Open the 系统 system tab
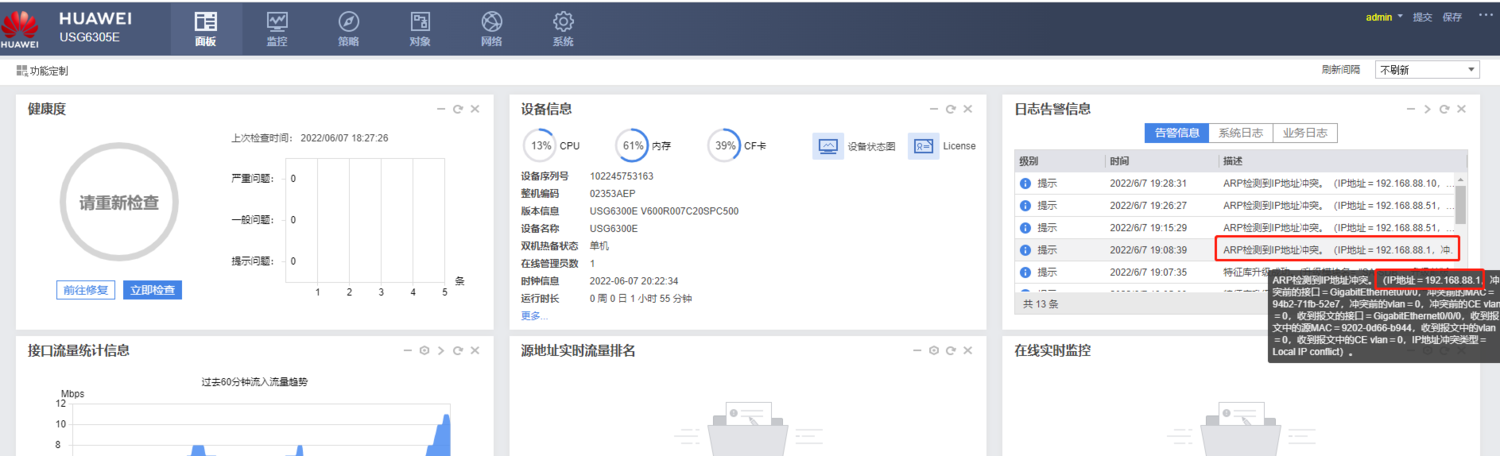This screenshot has width=1500, height=456. [563, 29]
